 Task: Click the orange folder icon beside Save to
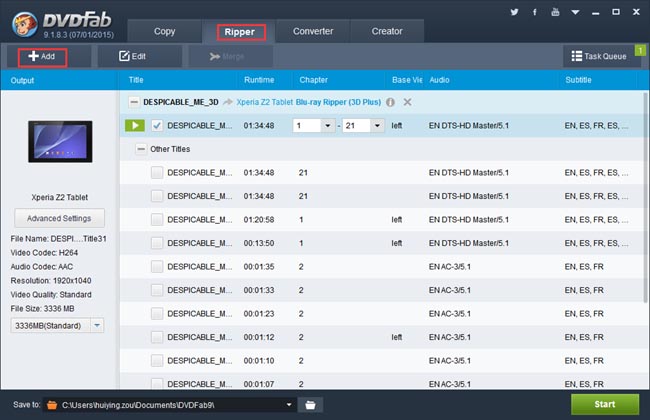coord(52,405)
